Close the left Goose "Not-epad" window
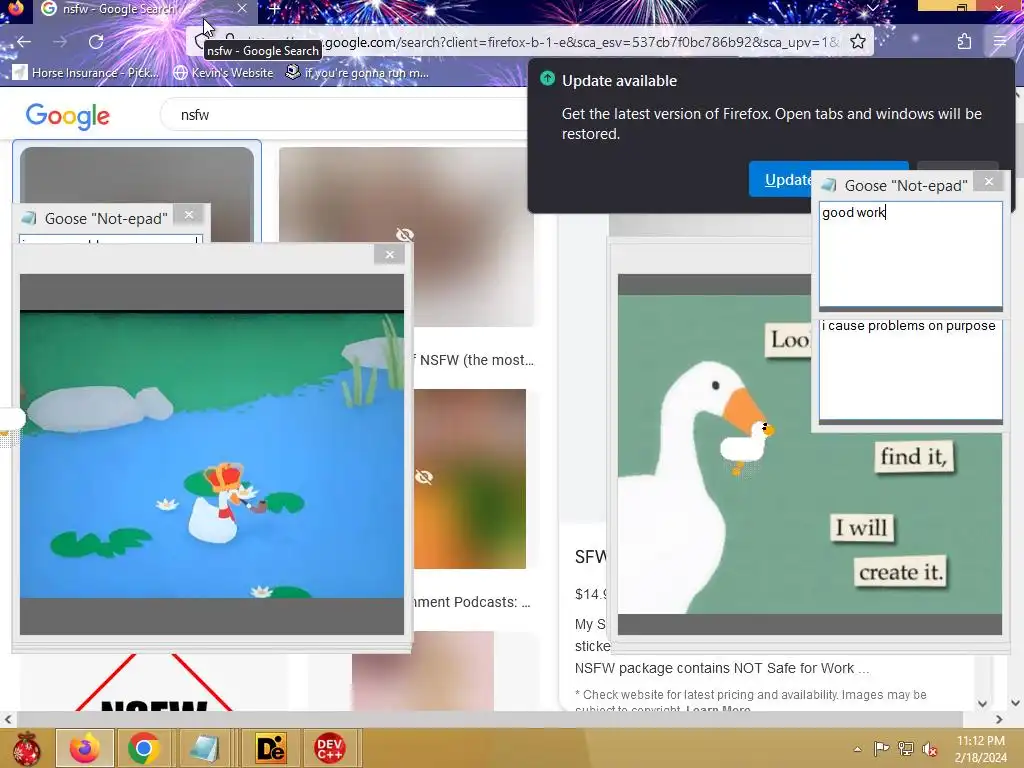The height and width of the screenshot is (768, 1024). tap(189, 214)
